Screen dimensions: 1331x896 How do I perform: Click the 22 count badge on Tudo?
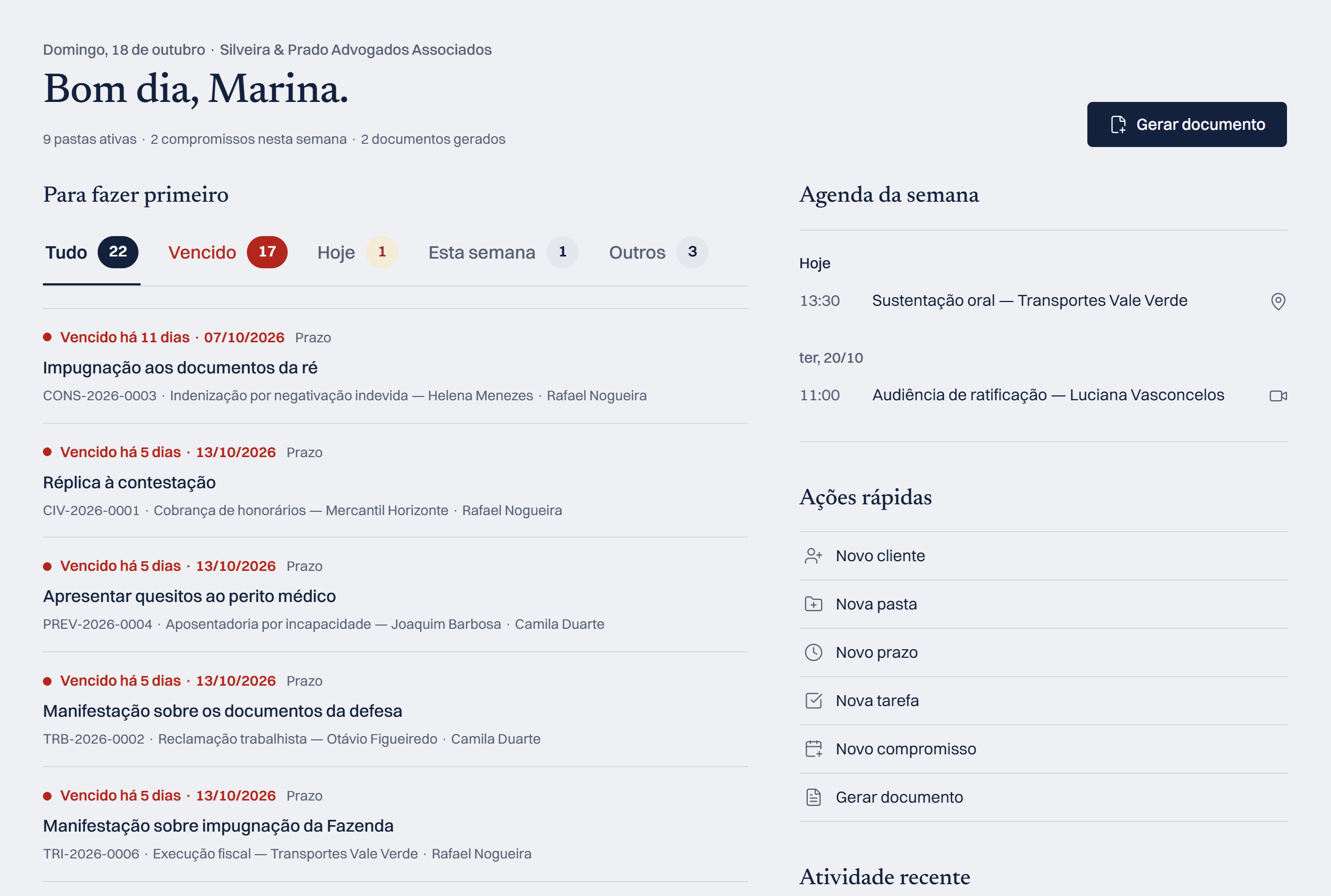click(118, 252)
